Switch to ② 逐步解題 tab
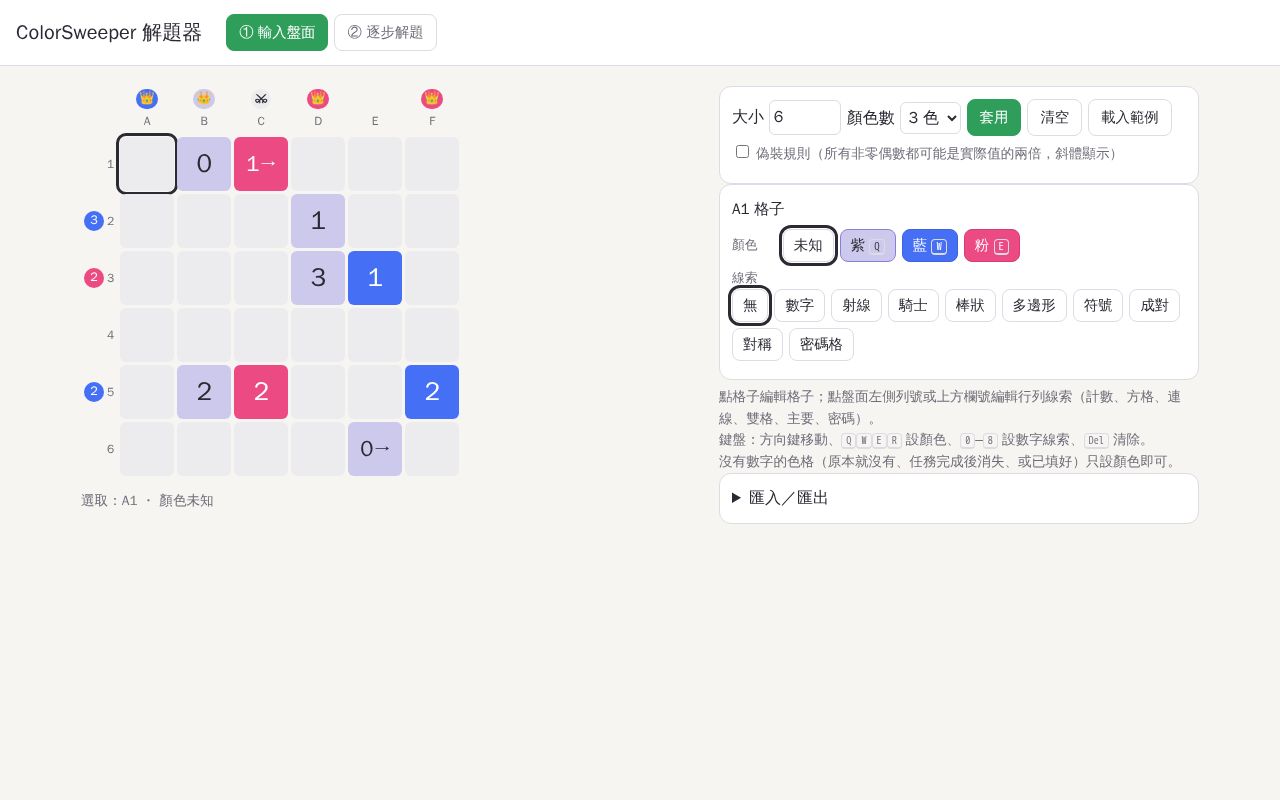This screenshot has height=800, width=1280. (385, 32)
